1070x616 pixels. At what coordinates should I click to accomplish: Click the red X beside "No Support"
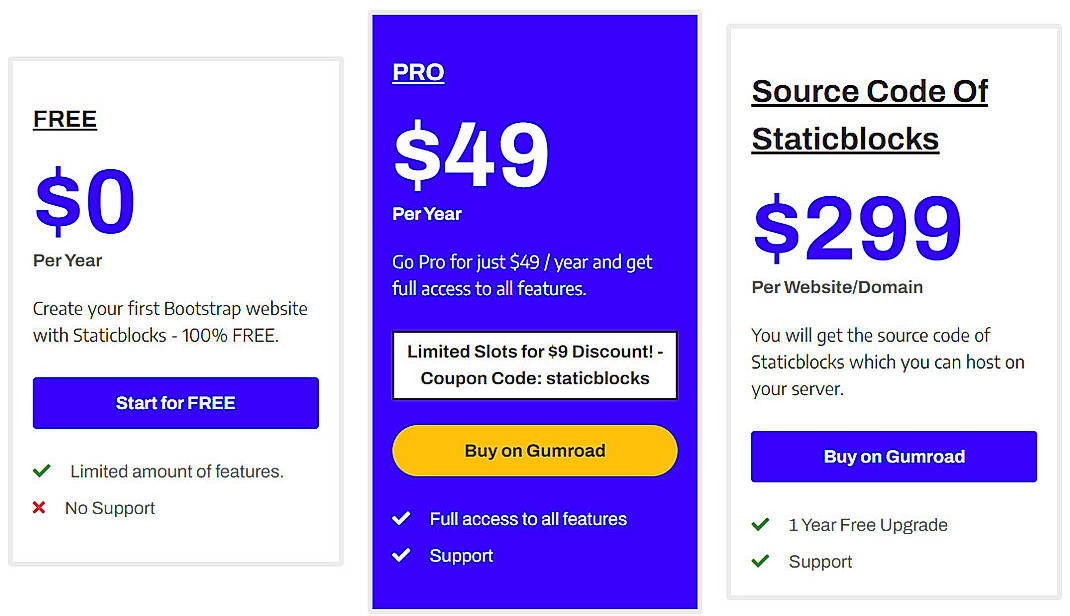click(x=40, y=507)
